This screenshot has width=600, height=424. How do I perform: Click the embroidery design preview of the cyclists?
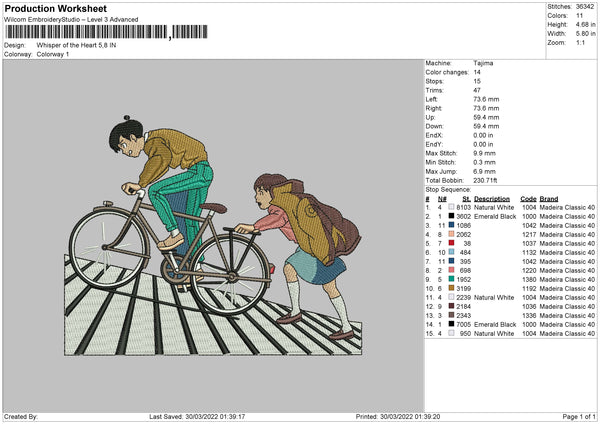213,235
